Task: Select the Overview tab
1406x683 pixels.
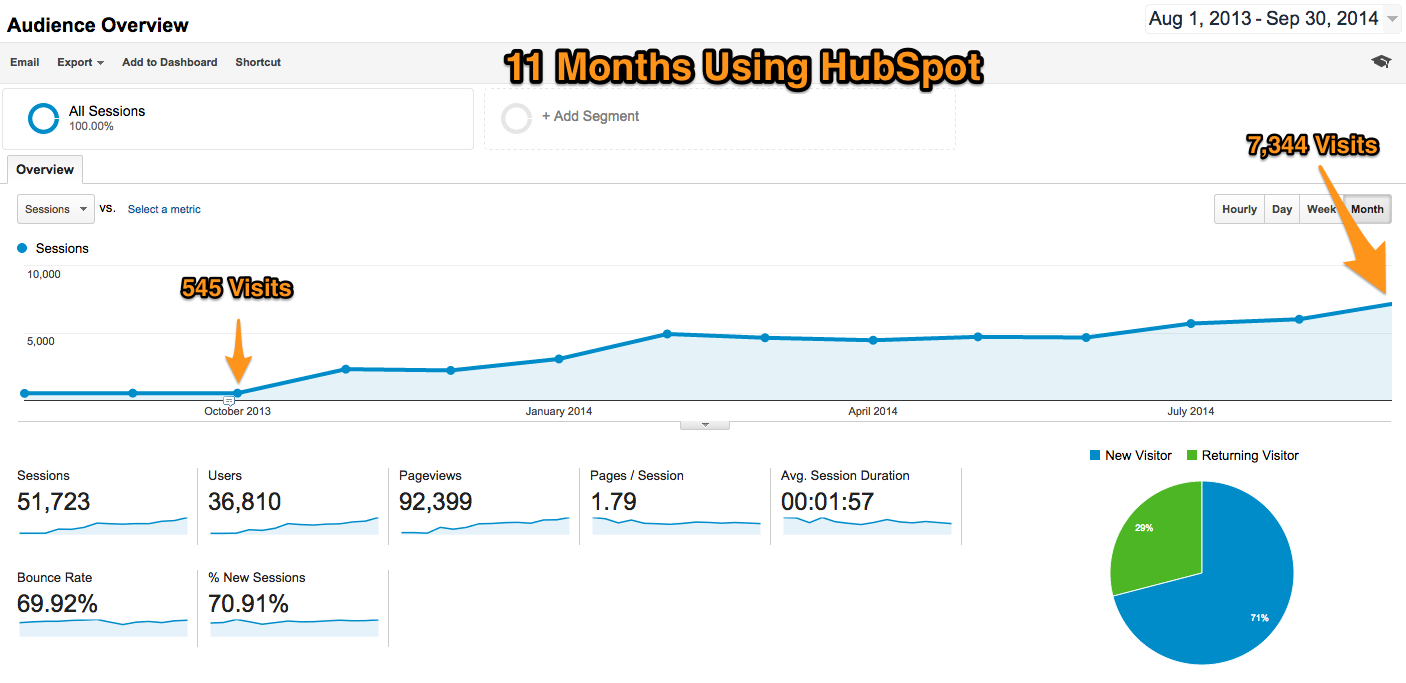Action: click(45, 170)
